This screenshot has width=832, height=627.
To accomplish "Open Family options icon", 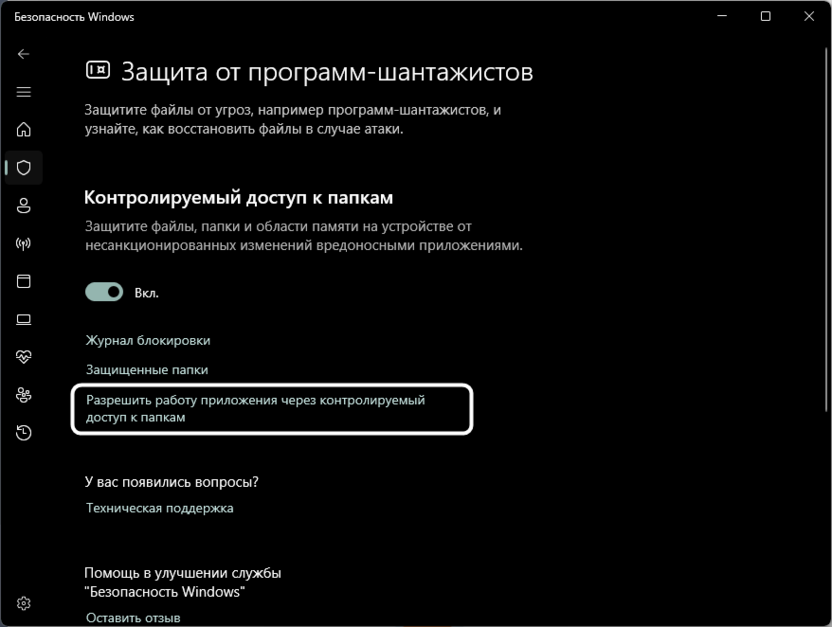I will 23,395.
